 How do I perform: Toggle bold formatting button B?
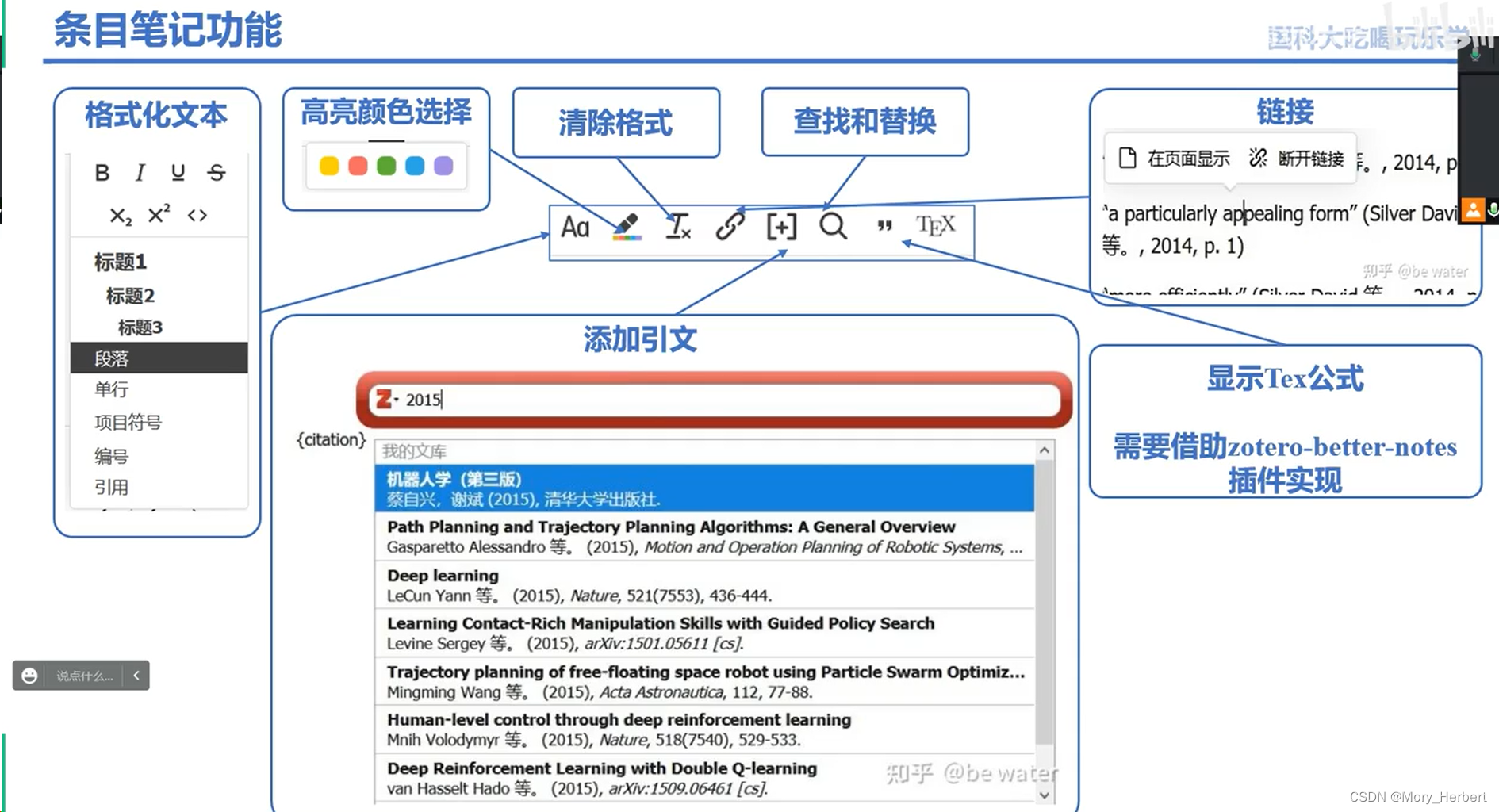click(102, 172)
